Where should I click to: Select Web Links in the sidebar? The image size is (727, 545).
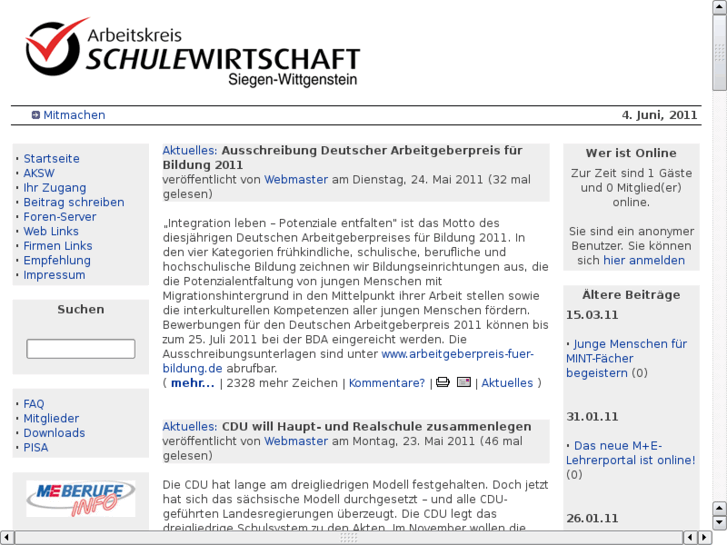[x=51, y=231]
